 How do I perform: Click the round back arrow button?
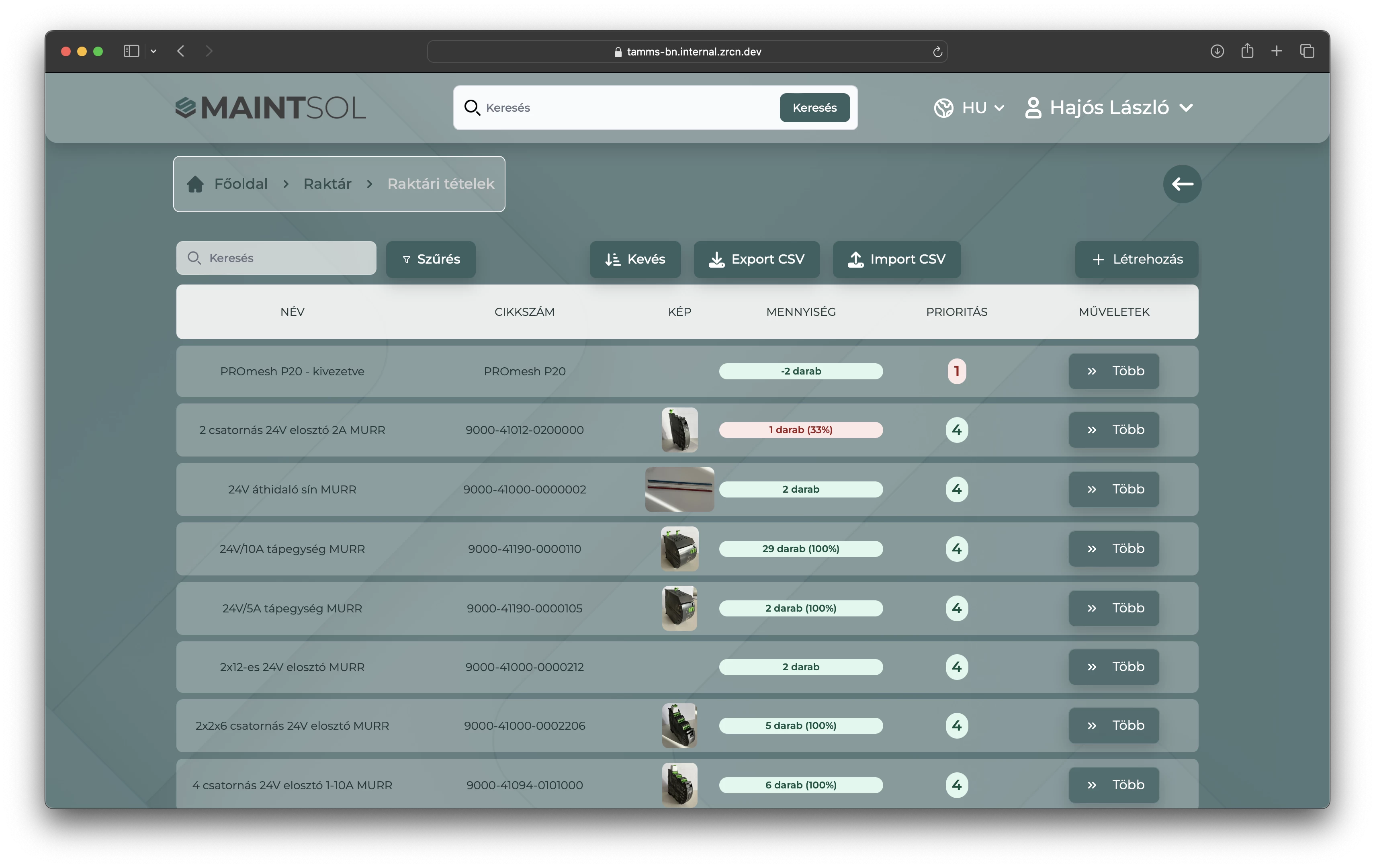[1182, 184]
